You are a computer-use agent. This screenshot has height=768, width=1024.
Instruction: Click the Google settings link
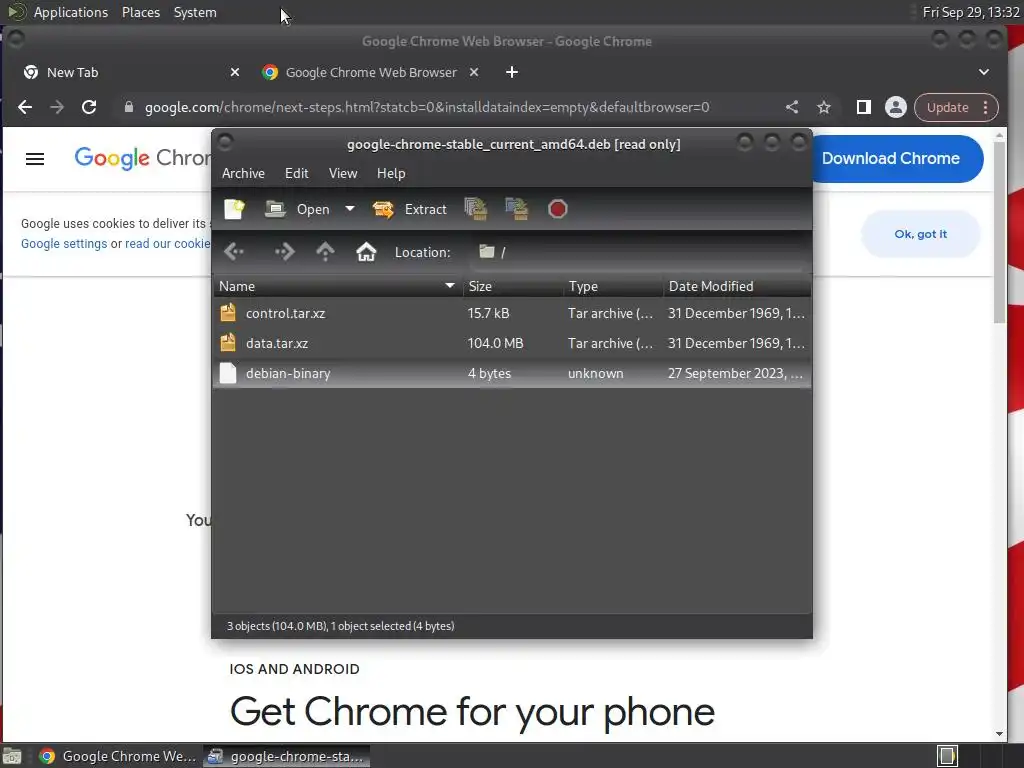(64, 244)
